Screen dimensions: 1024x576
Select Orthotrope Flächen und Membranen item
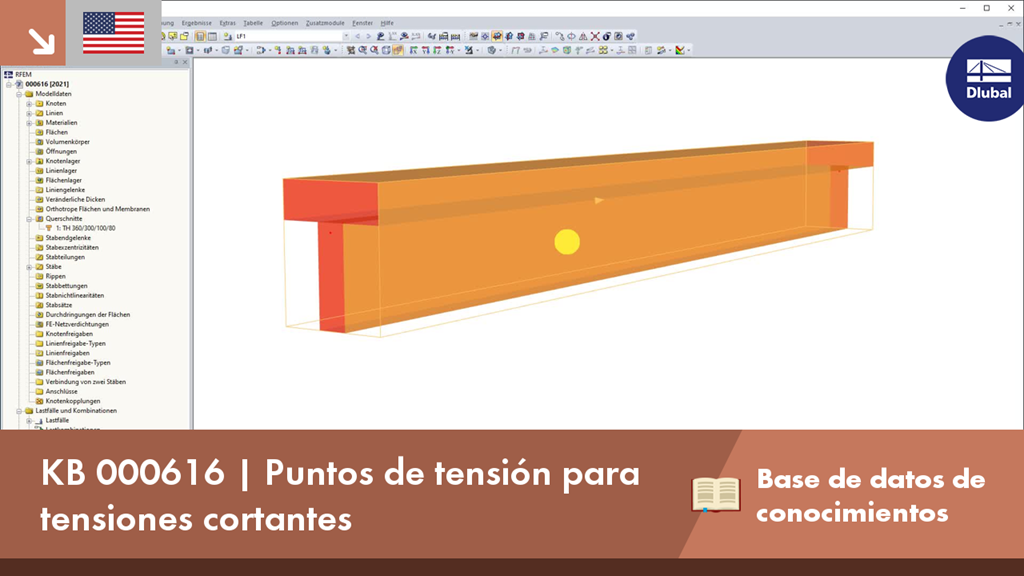pos(97,209)
